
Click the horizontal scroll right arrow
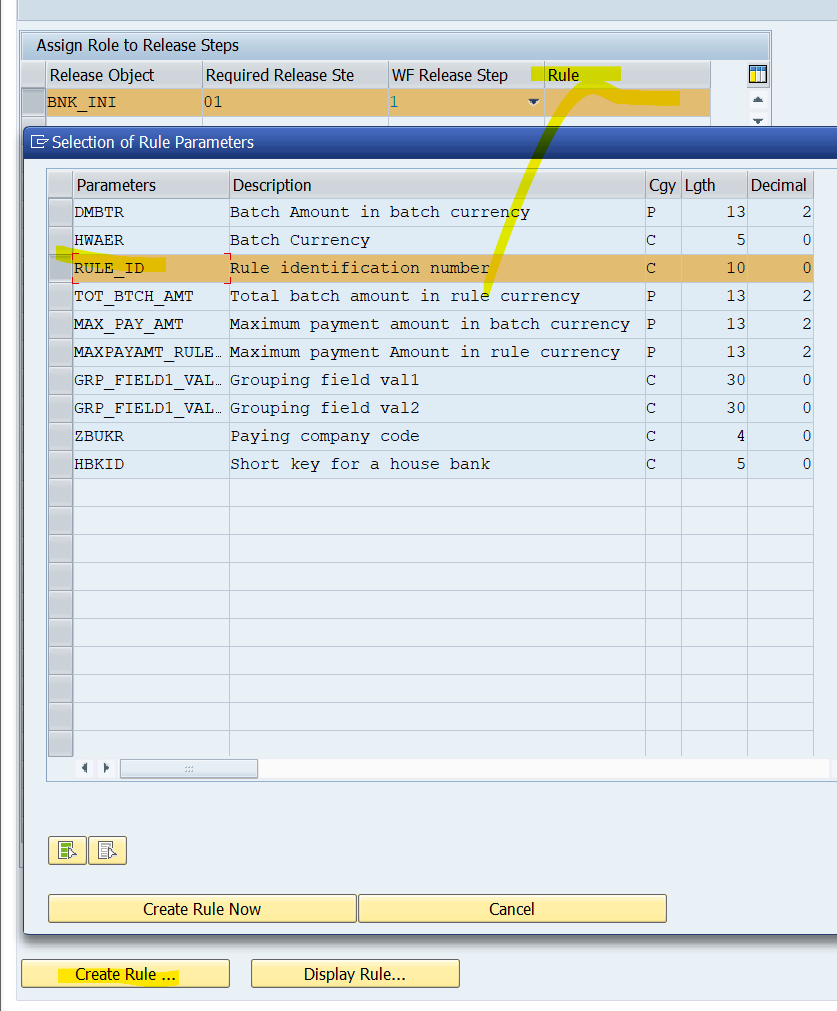(105, 768)
